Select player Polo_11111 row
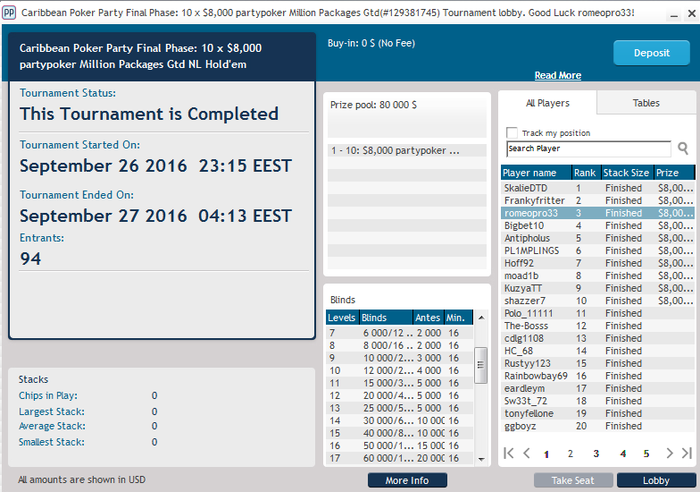The height and width of the screenshot is (492, 700). (x=598, y=313)
